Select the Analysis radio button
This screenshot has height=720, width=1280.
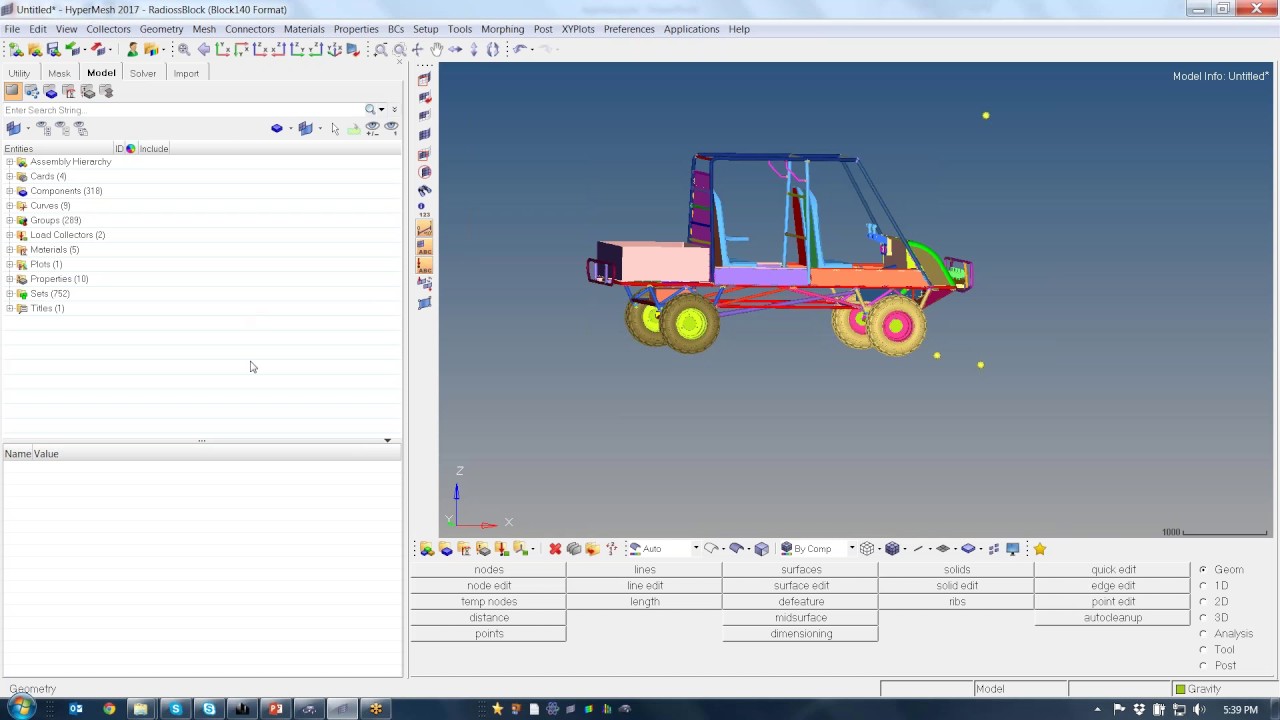tap(1203, 634)
